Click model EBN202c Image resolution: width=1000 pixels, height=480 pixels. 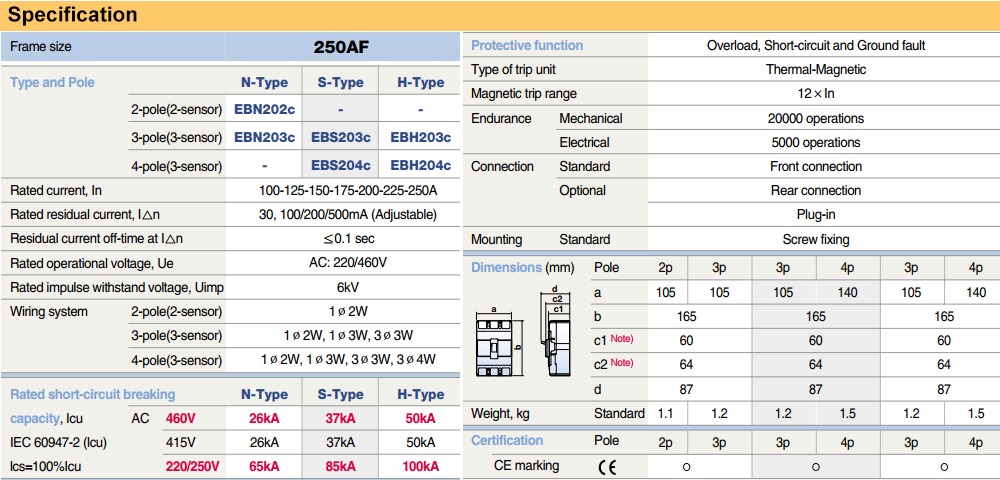[265, 109]
